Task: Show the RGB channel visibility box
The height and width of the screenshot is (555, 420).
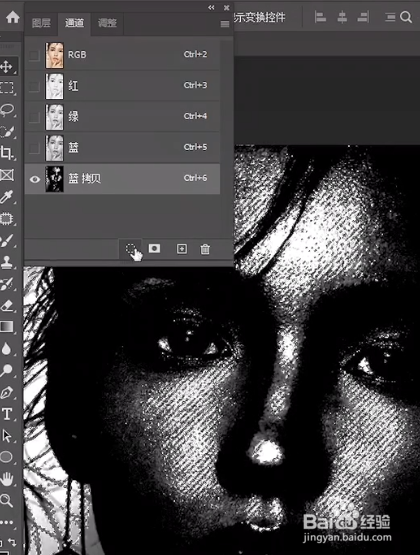Action: [34, 55]
